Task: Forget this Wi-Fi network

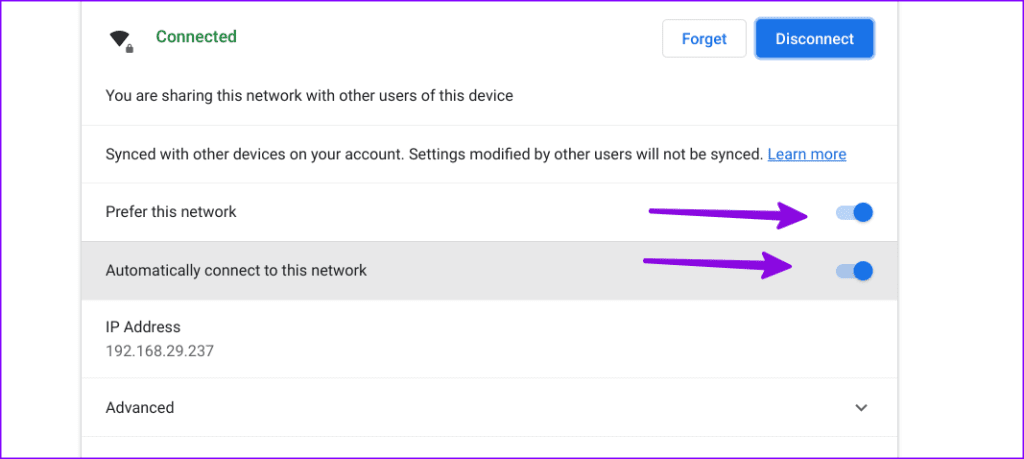Action: pyautogui.click(x=704, y=39)
